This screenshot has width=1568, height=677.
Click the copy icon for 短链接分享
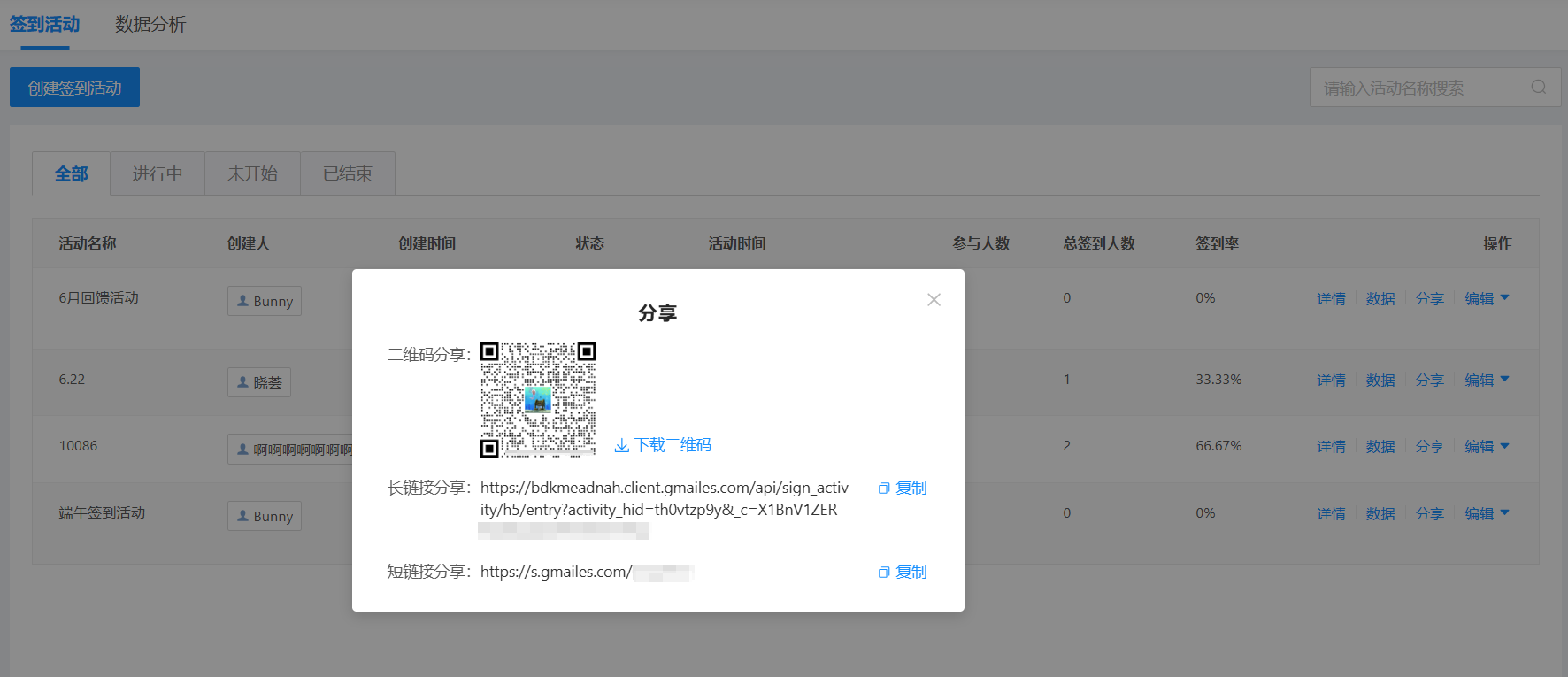coord(884,573)
